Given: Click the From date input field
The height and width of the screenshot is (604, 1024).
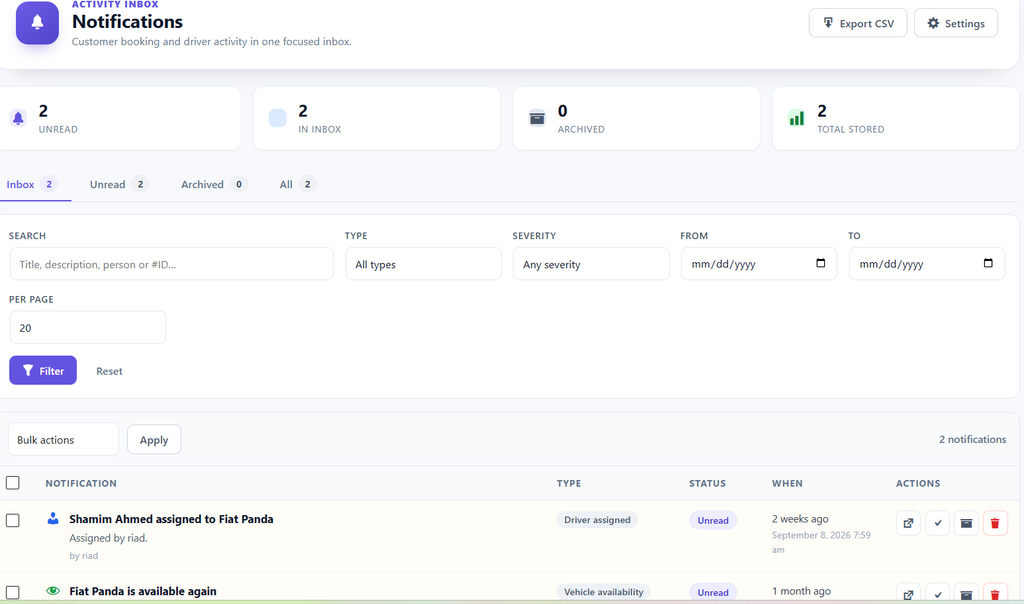Looking at the screenshot, I should (x=759, y=264).
